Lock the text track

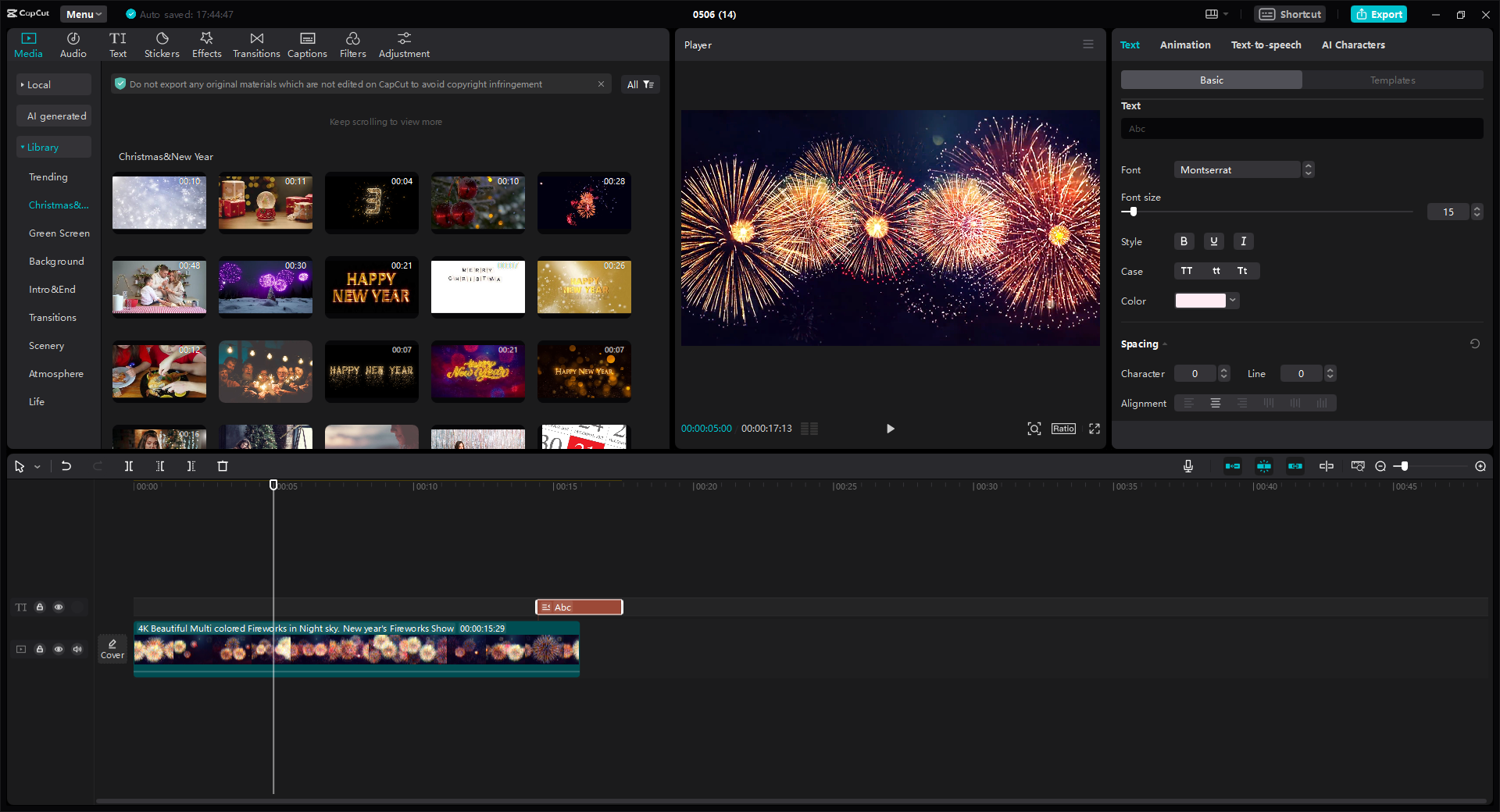pos(40,607)
